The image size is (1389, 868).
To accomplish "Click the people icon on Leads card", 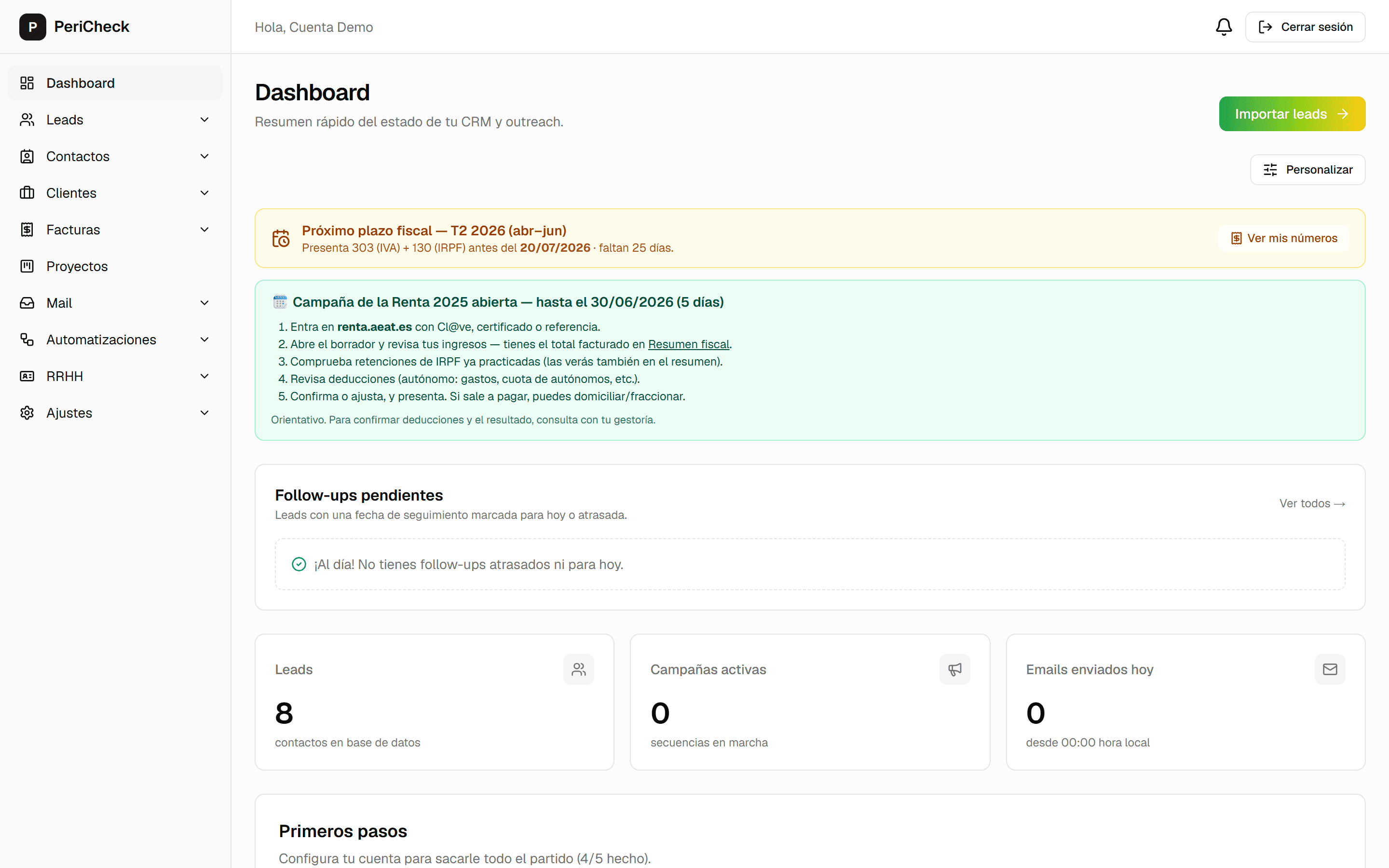I will [579, 669].
